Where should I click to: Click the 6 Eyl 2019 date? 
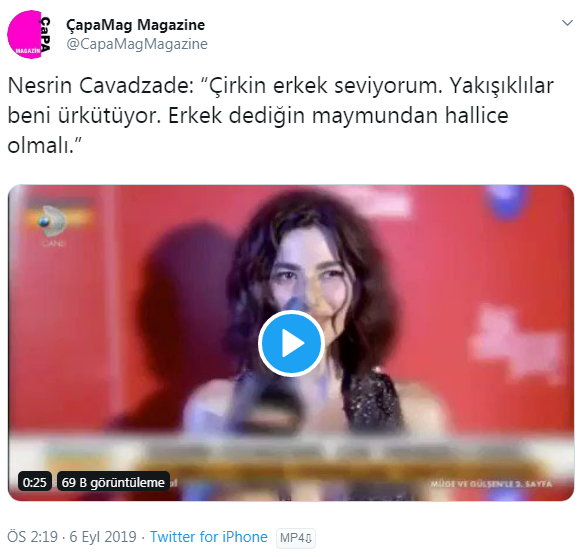103,537
